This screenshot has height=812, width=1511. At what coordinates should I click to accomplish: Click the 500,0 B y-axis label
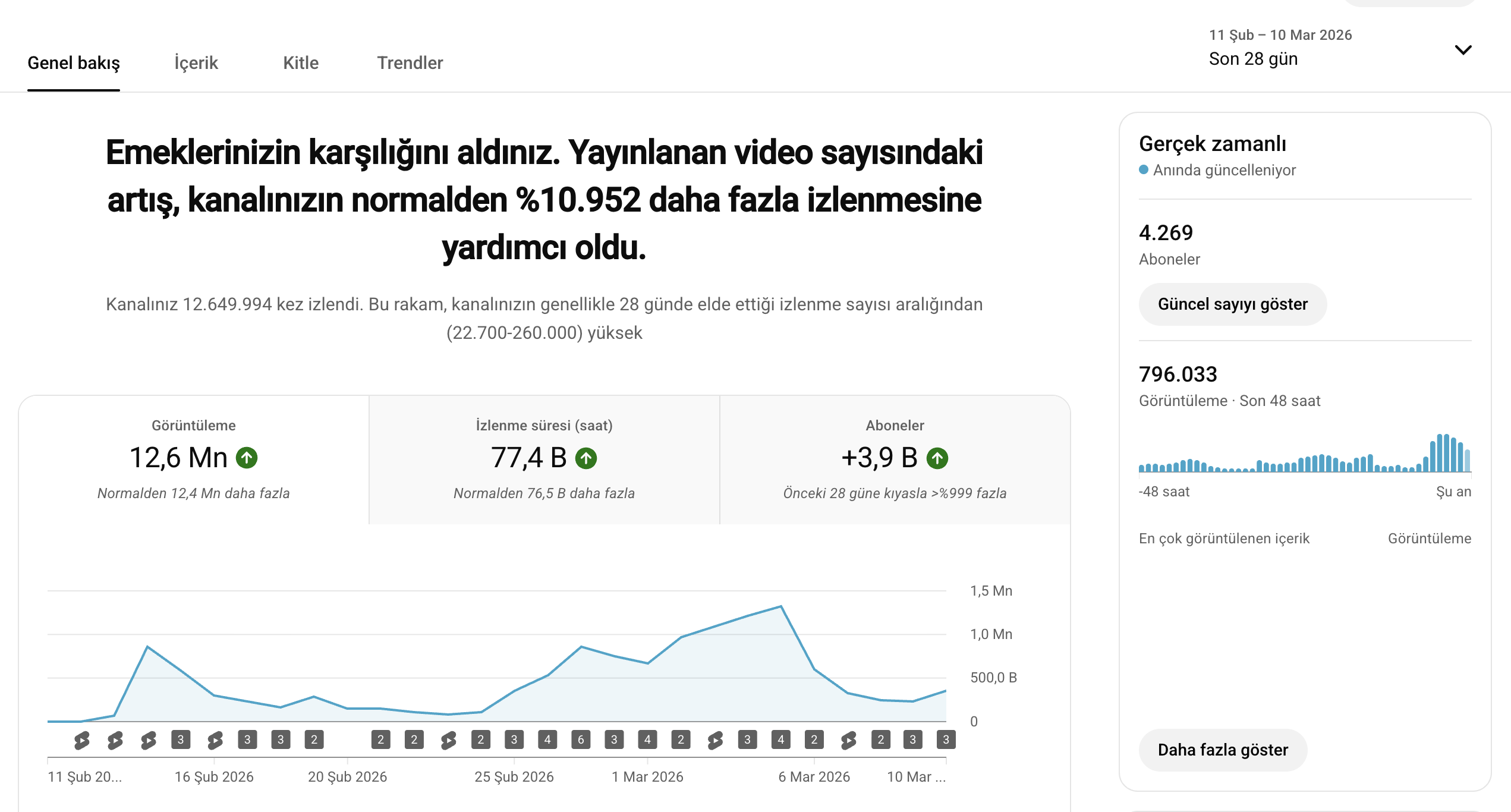coord(993,678)
